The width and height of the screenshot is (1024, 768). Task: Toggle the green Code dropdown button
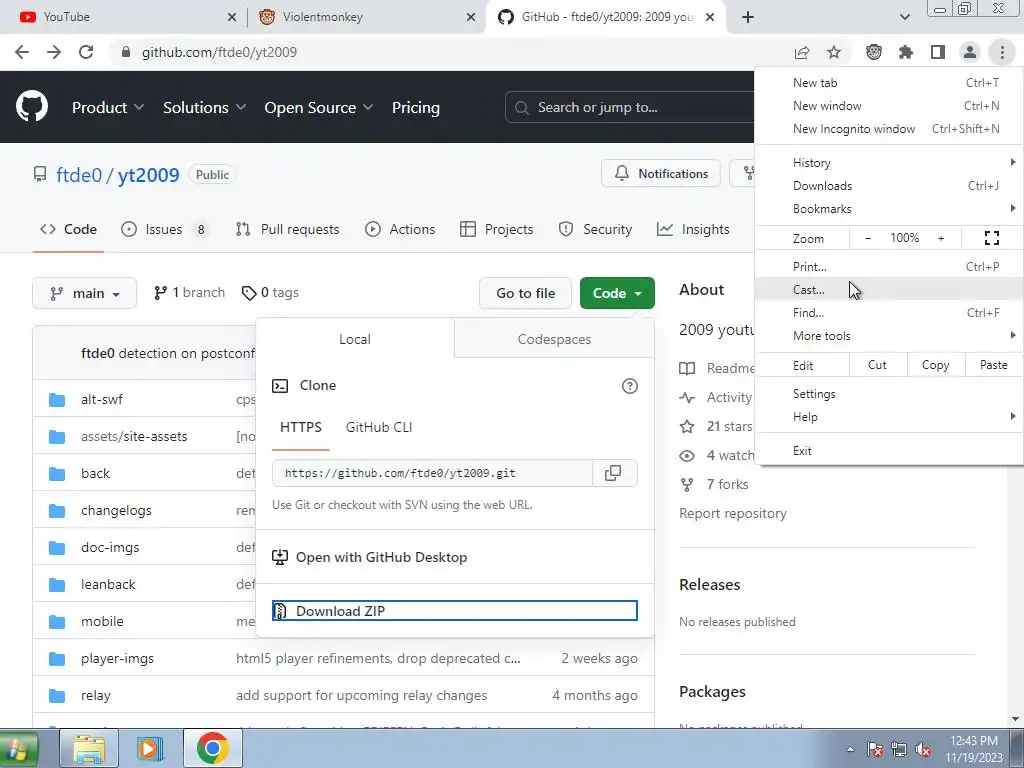coord(617,293)
